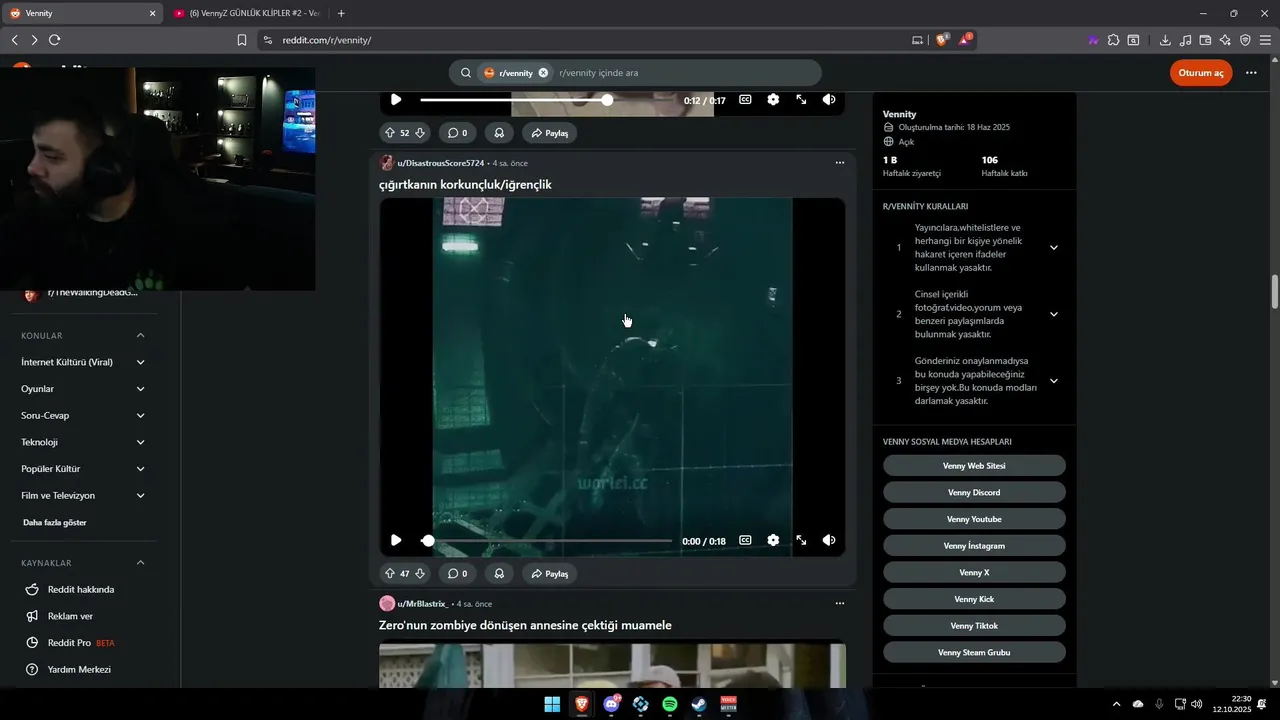Screen dimensions: 1280x720
Task: Share the 52-vote post with Paylaş
Action: [550, 133]
